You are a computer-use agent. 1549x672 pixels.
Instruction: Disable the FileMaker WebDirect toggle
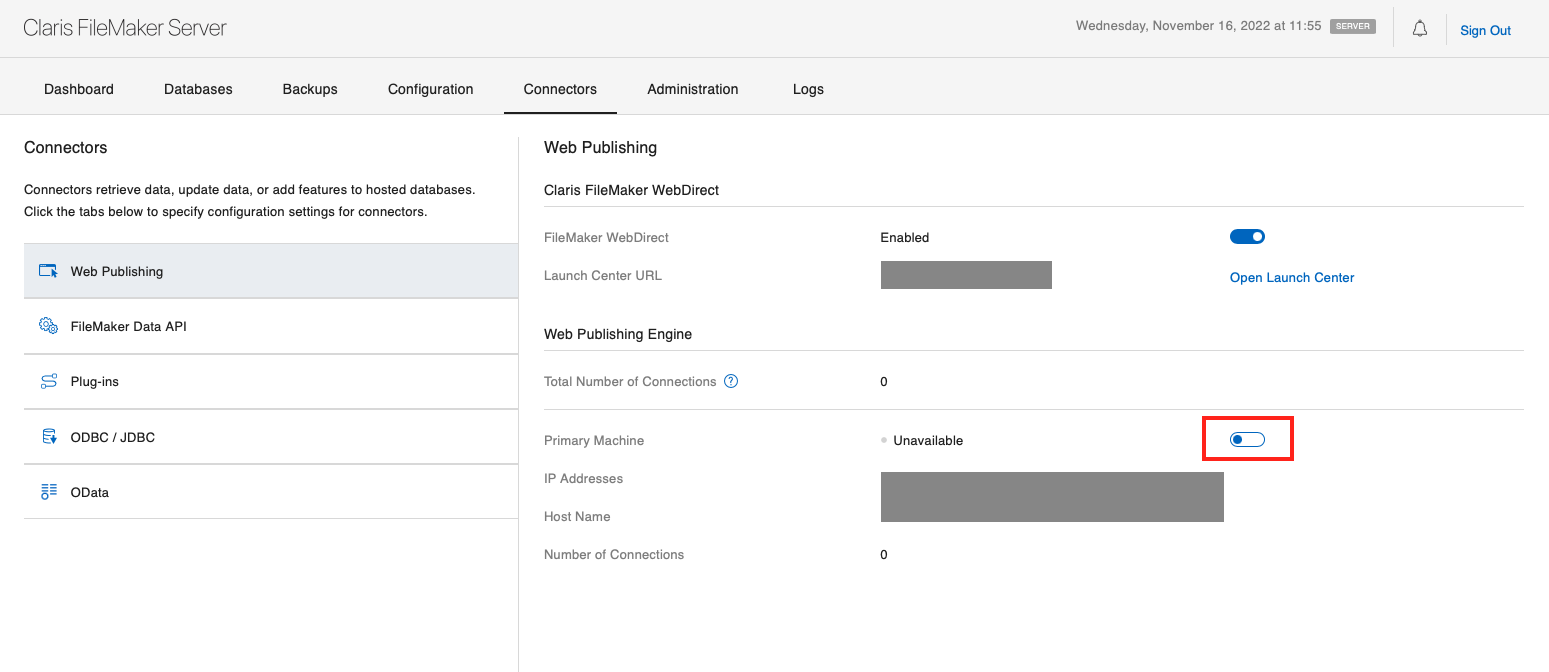(1247, 237)
